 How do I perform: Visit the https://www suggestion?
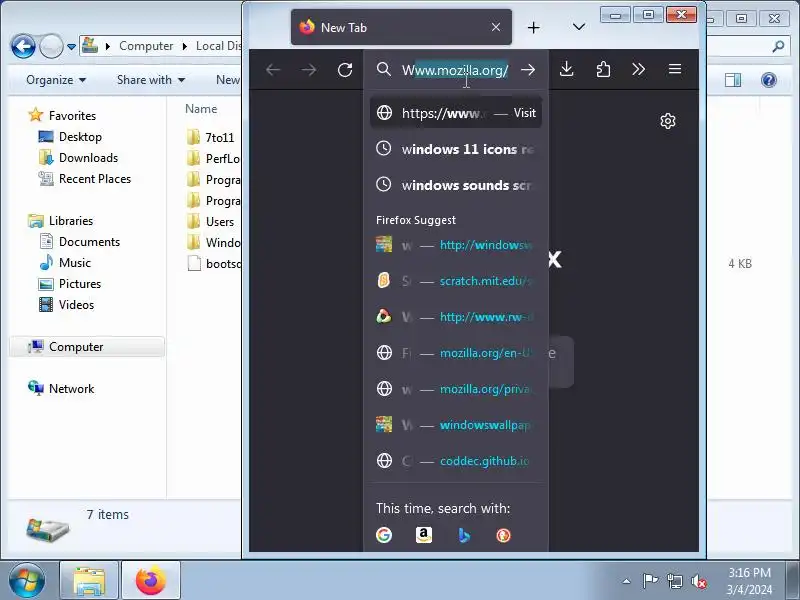pos(456,113)
